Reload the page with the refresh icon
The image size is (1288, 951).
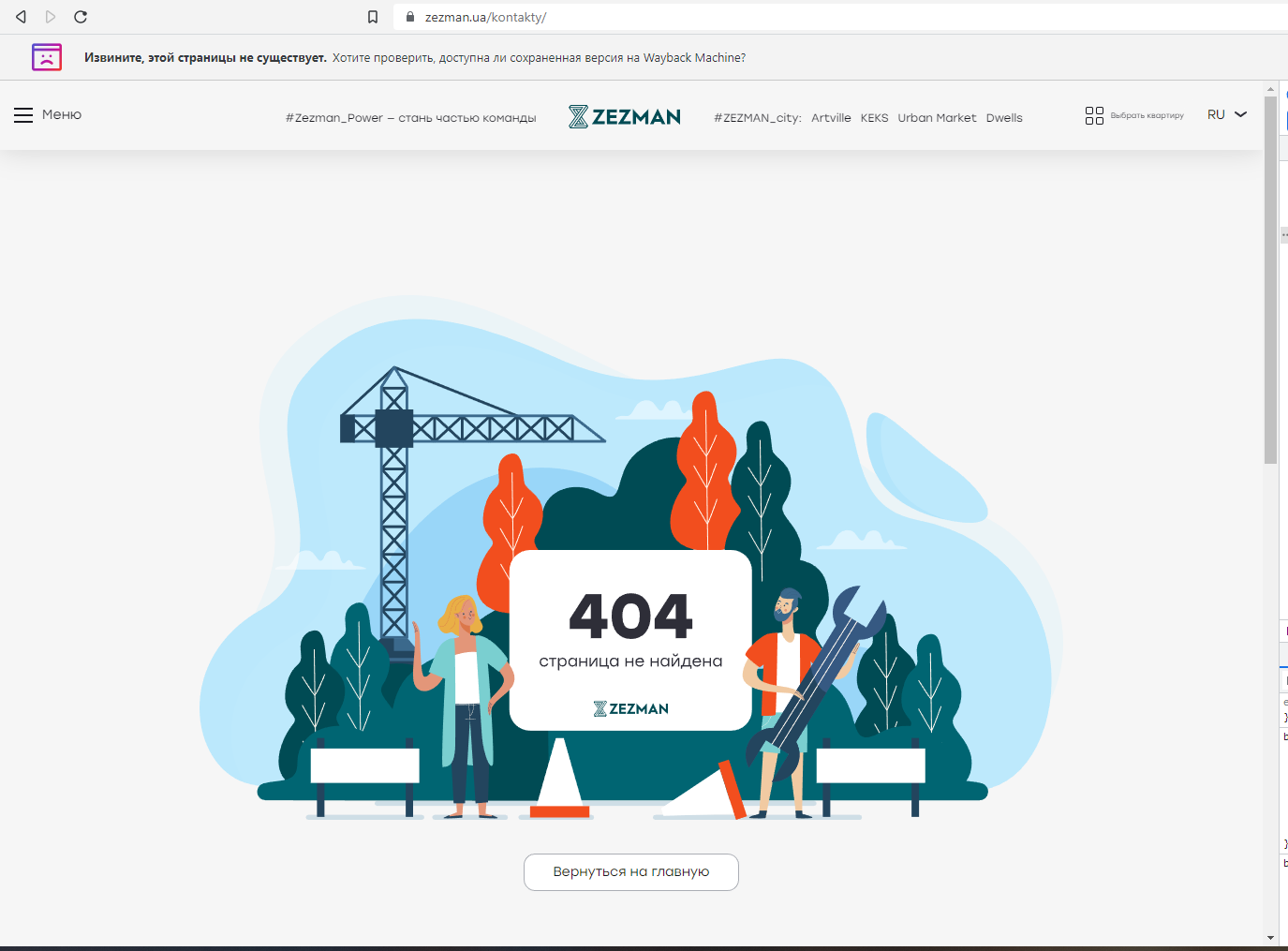(x=81, y=17)
